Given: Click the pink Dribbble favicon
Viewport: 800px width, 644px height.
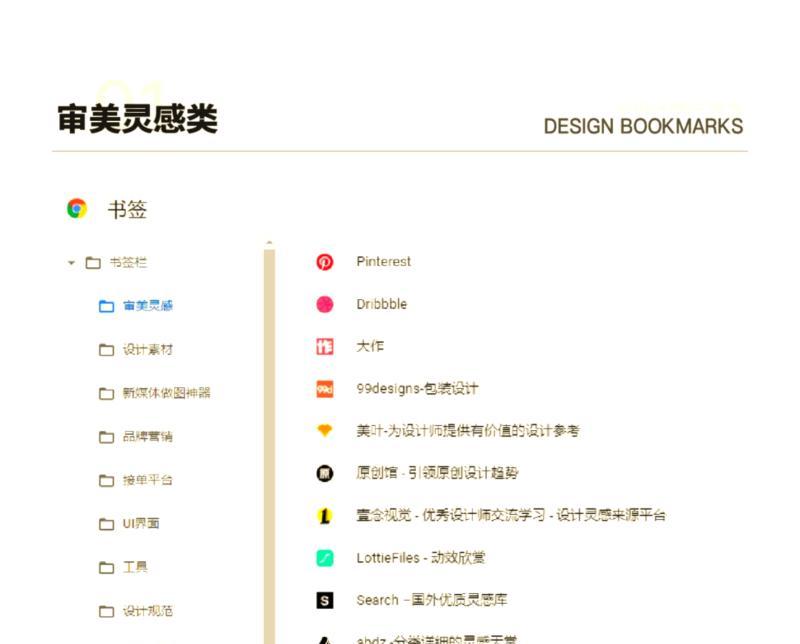Looking at the screenshot, I should coord(325,304).
